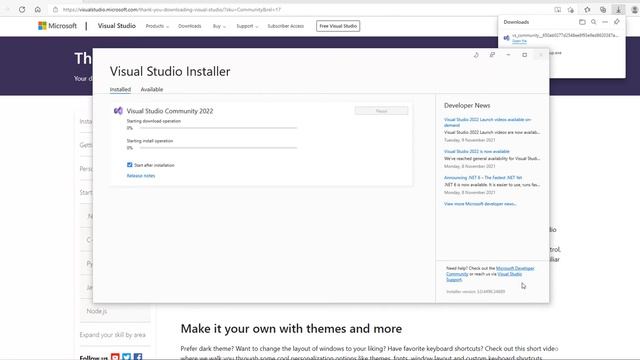Open Visual Studio 2022 launch videos news link
This screenshot has width=640, height=360.
pos(487,122)
